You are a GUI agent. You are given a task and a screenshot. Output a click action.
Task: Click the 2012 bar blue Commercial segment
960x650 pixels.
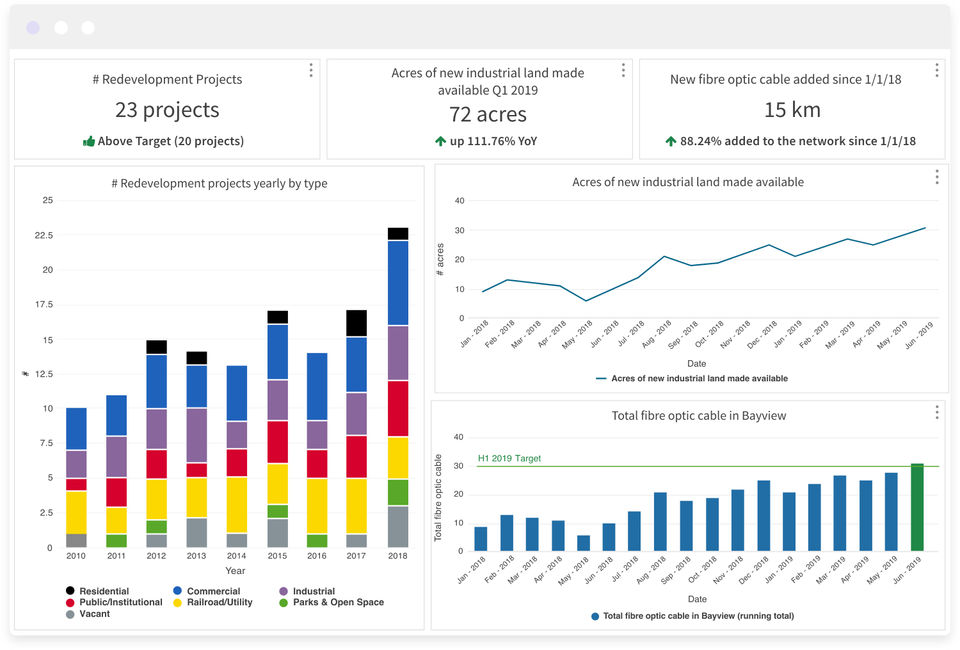156,381
